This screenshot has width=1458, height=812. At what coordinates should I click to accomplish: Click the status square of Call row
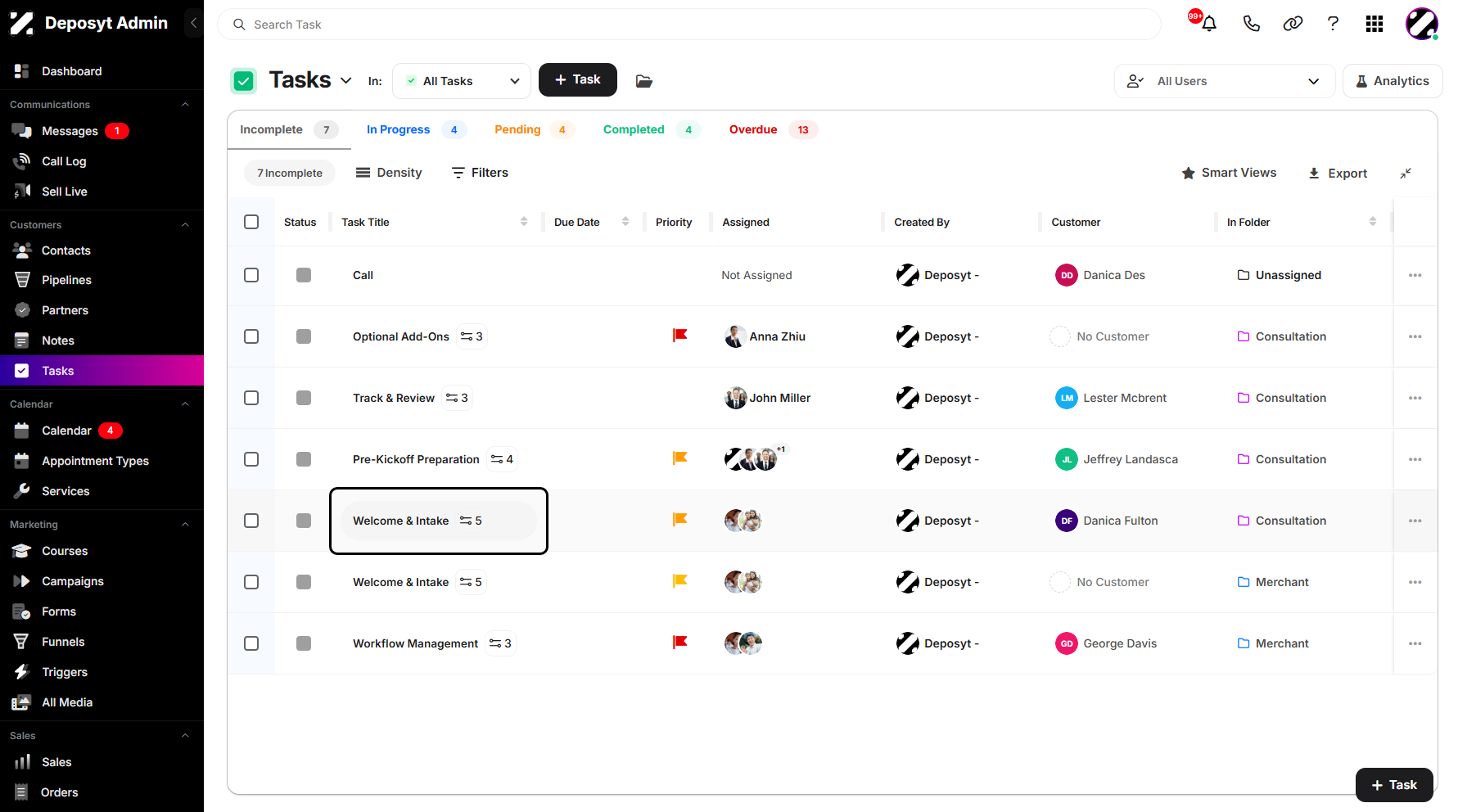coord(304,275)
